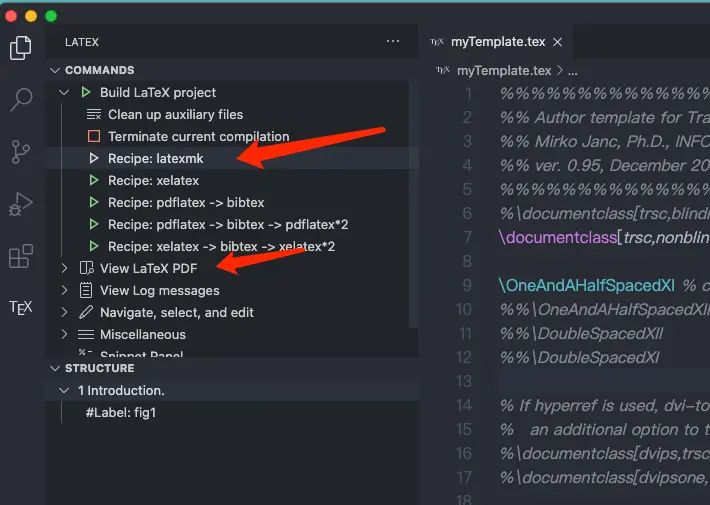Click play icon of Recipe: pdflatex -> bibtex

tap(94, 202)
